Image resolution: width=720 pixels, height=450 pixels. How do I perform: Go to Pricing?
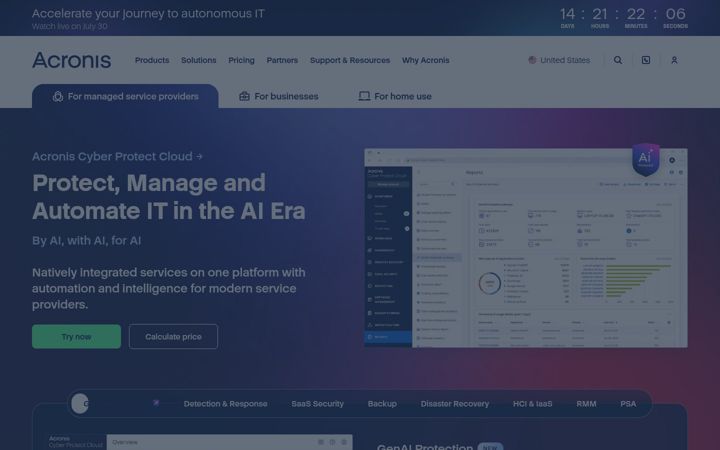point(241,60)
